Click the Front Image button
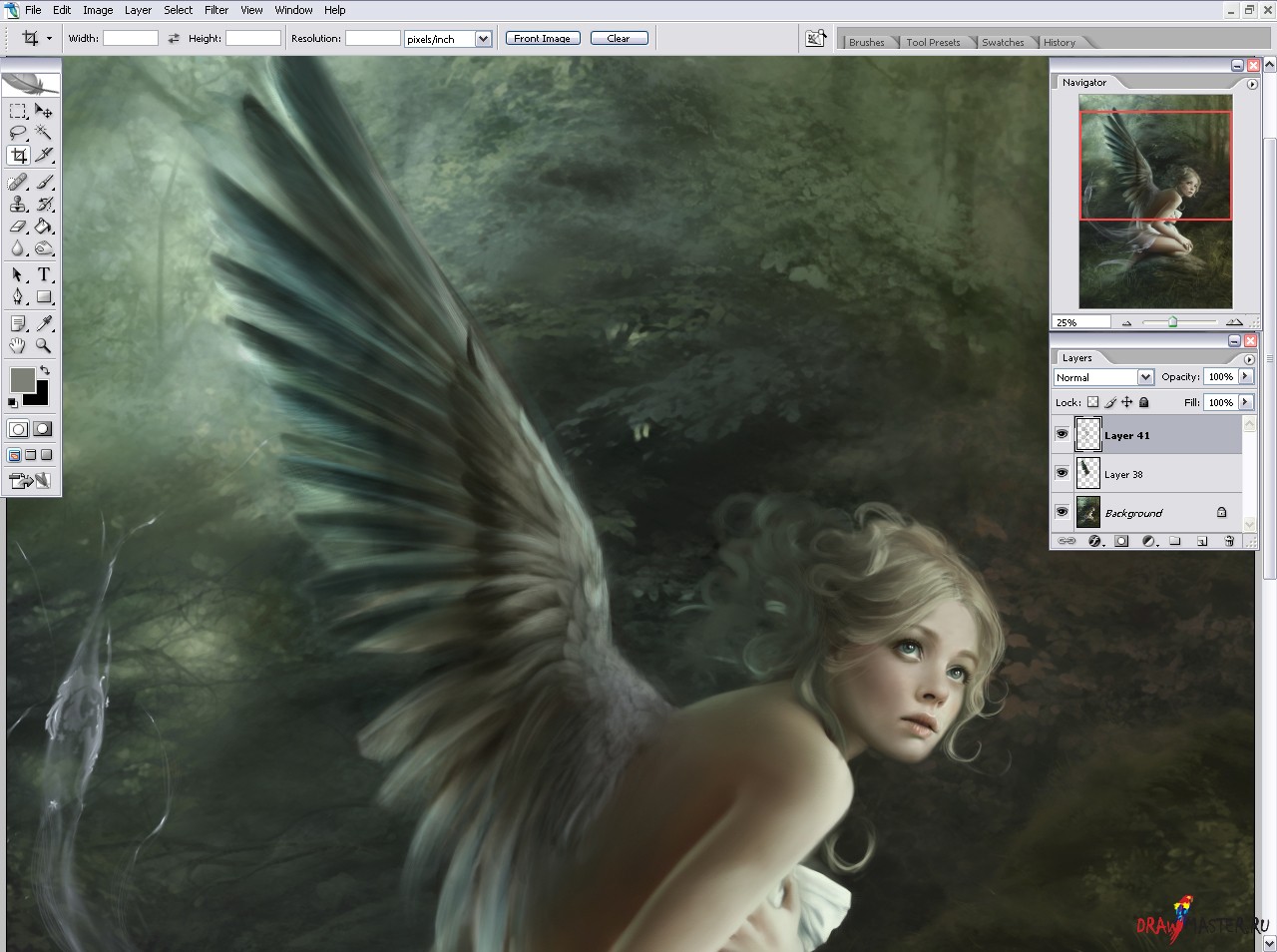Image resolution: width=1277 pixels, height=952 pixels. click(543, 38)
